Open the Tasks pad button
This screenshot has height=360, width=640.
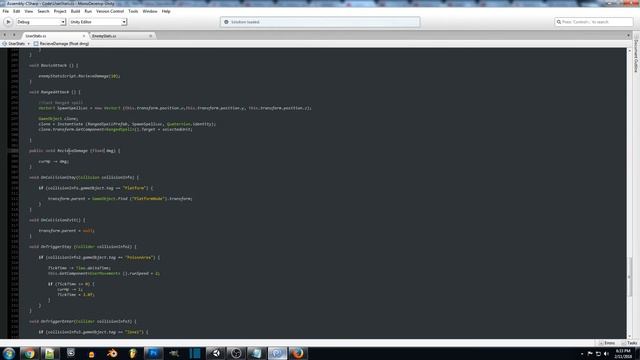(629, 343)
